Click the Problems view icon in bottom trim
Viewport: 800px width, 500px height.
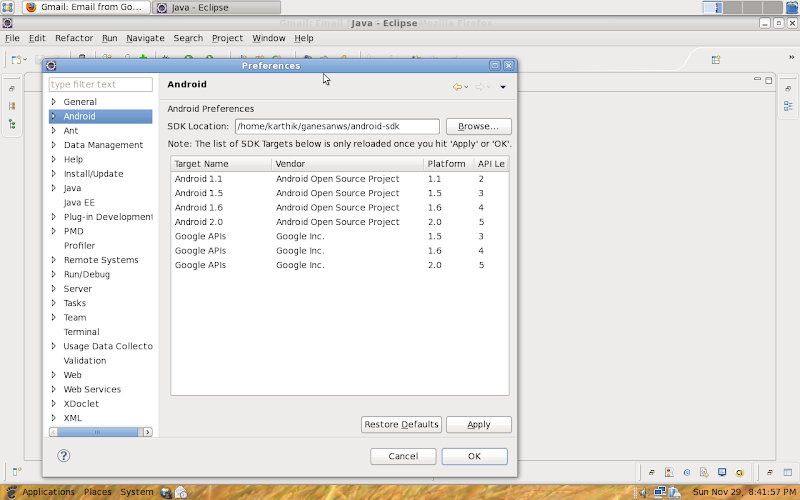click(x=669, y=472)
